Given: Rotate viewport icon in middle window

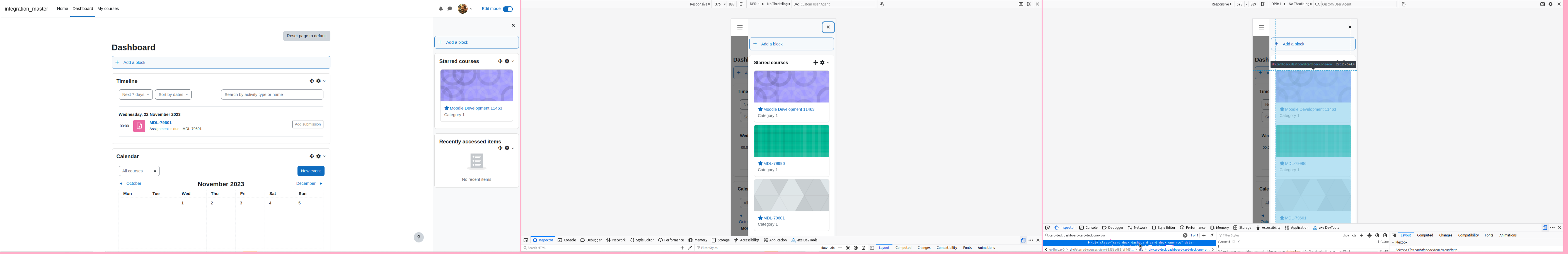Looking at the screenshot, I should coord(741,4).
